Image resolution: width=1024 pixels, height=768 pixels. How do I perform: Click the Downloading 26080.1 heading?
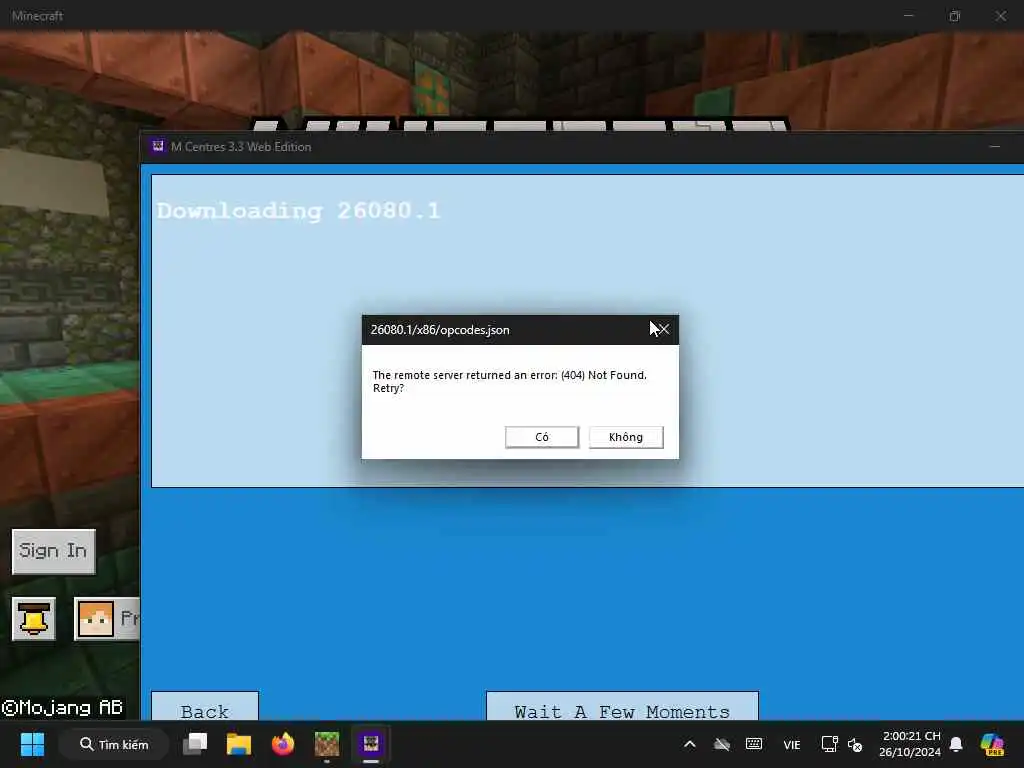(x=299, y=211)
